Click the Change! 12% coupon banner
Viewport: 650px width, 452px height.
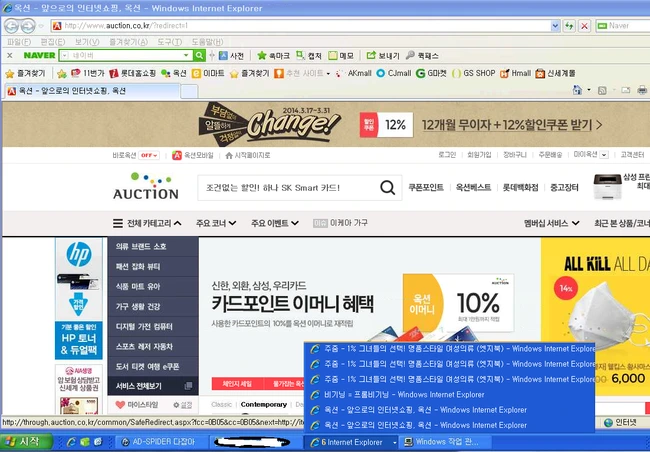pos(325,124)
